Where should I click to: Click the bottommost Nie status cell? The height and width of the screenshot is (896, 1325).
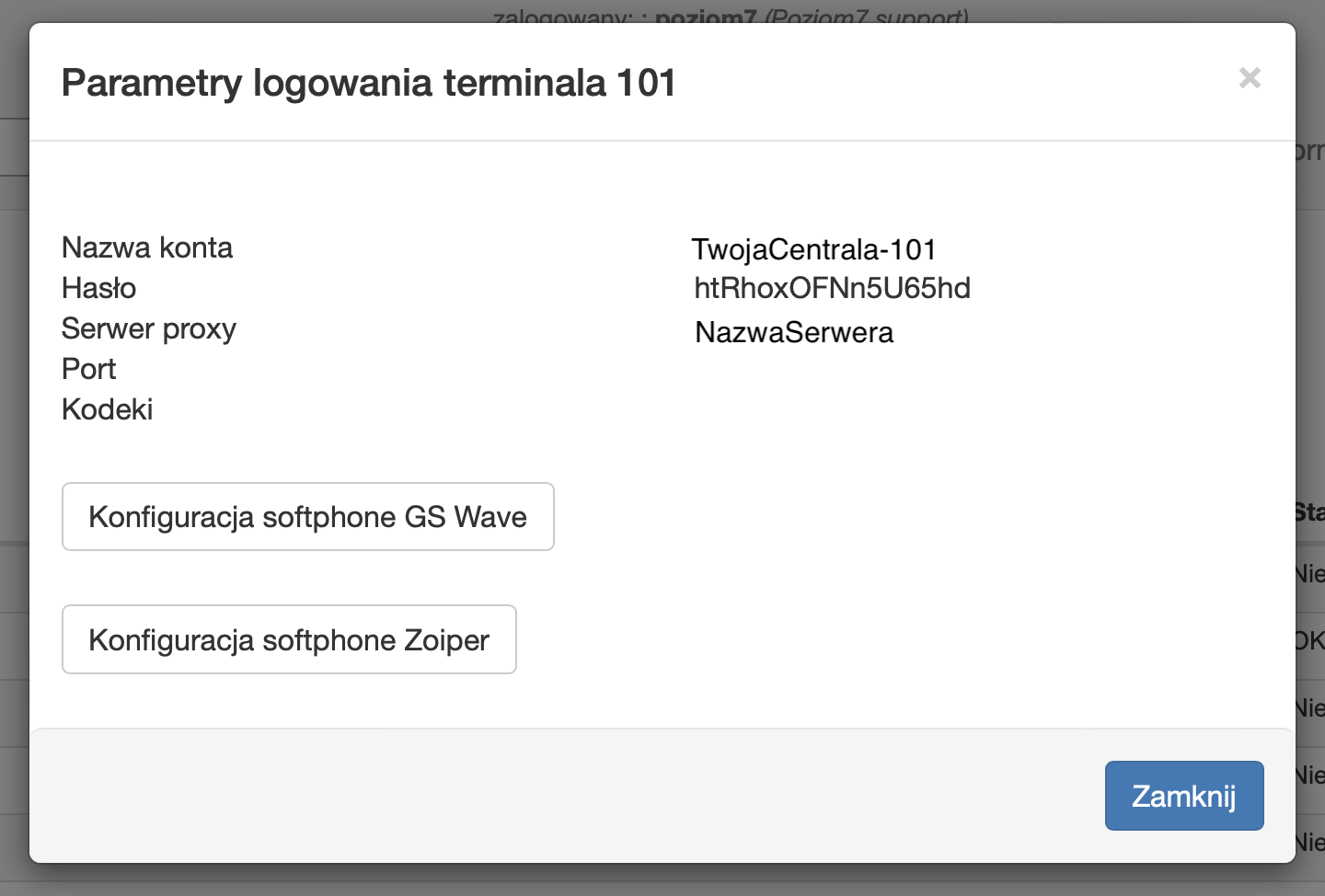(1310, 842)
